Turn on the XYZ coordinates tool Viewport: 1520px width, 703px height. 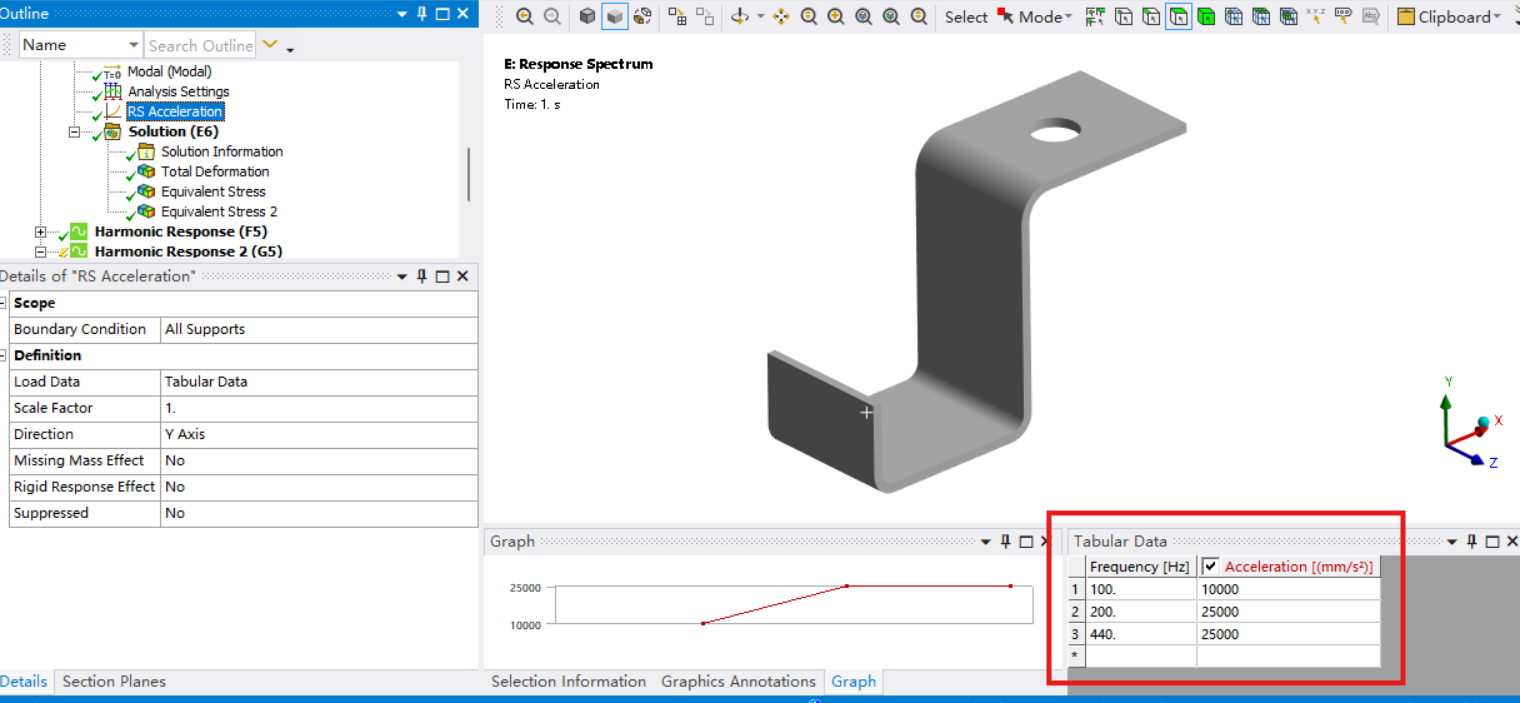point(1316,17)
